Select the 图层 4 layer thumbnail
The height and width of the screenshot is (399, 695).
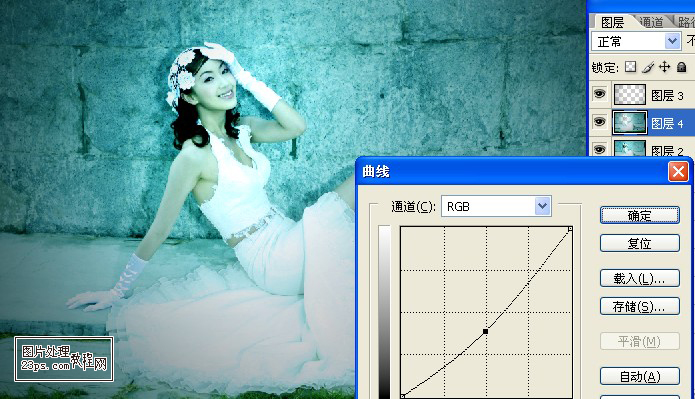tap(629, 122)
